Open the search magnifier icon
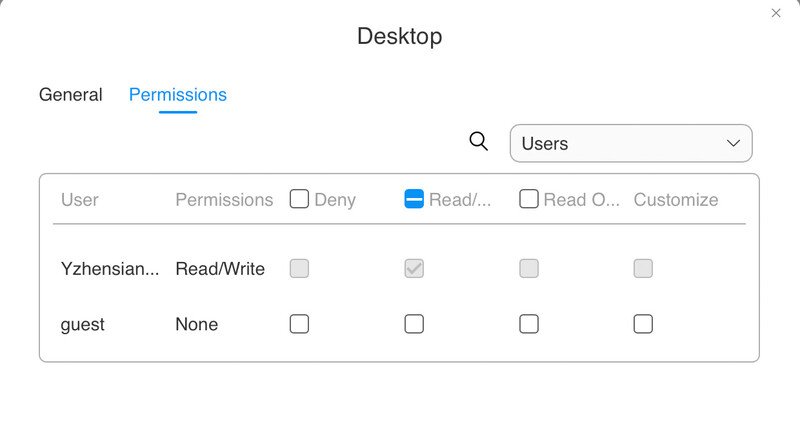 pyautogui.click(x=479, y=141)
